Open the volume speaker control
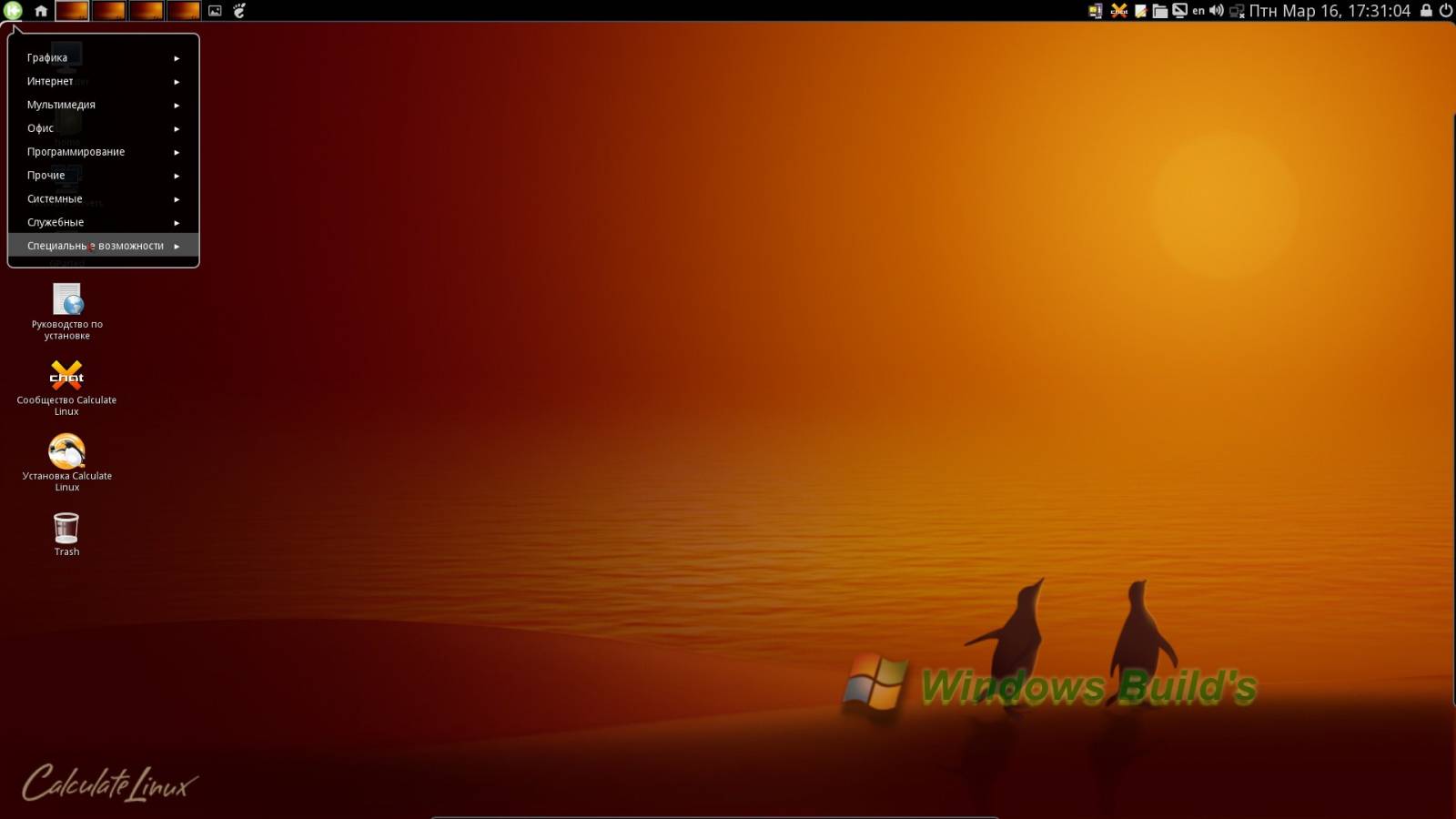Viewport: 1456px width, 819px height. click(1217, 11)
